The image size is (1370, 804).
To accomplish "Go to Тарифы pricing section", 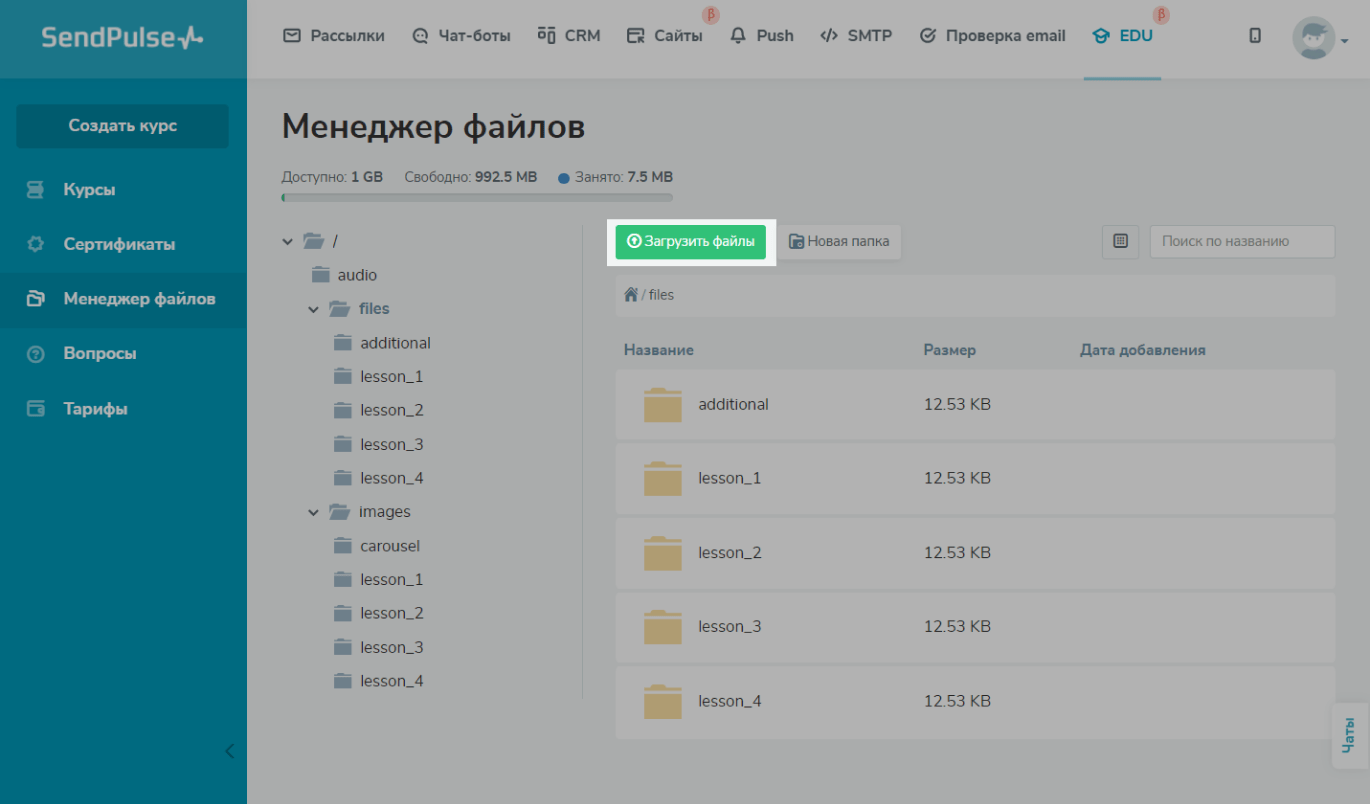I will pyautogui.click(x=95, y=409).
